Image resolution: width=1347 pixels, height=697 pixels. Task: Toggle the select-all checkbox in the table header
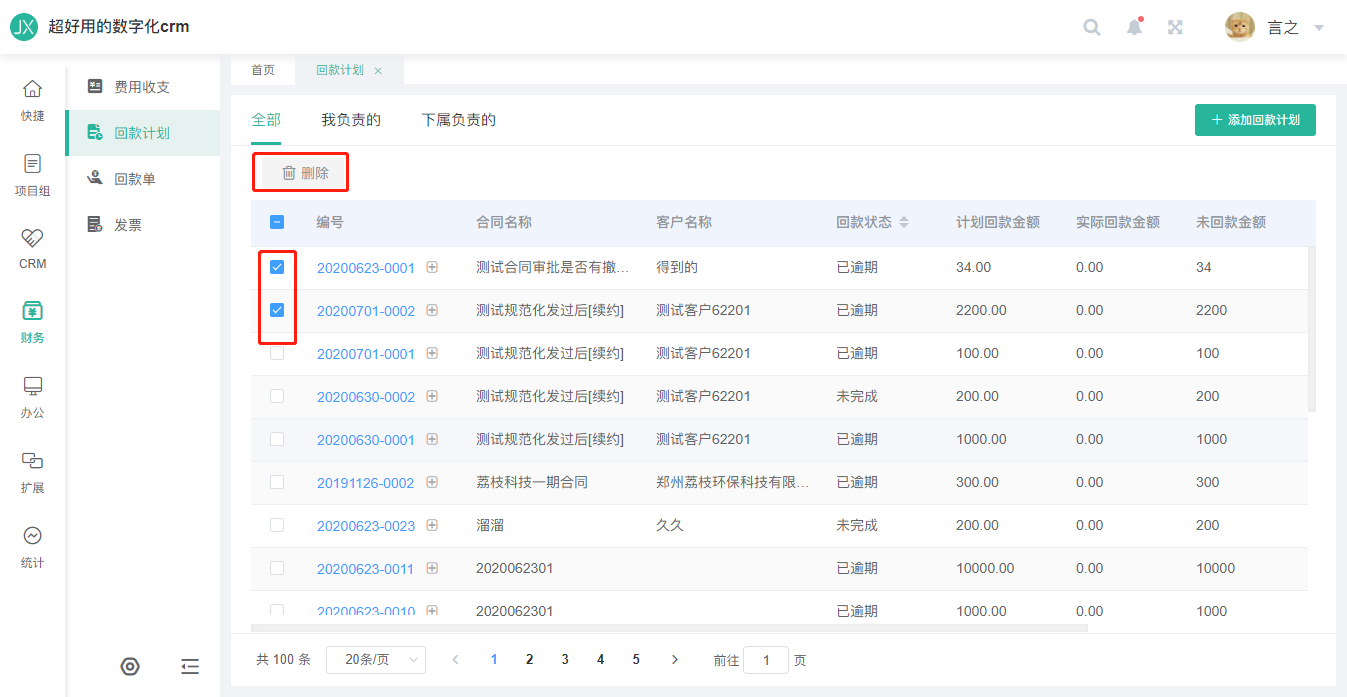277,222
